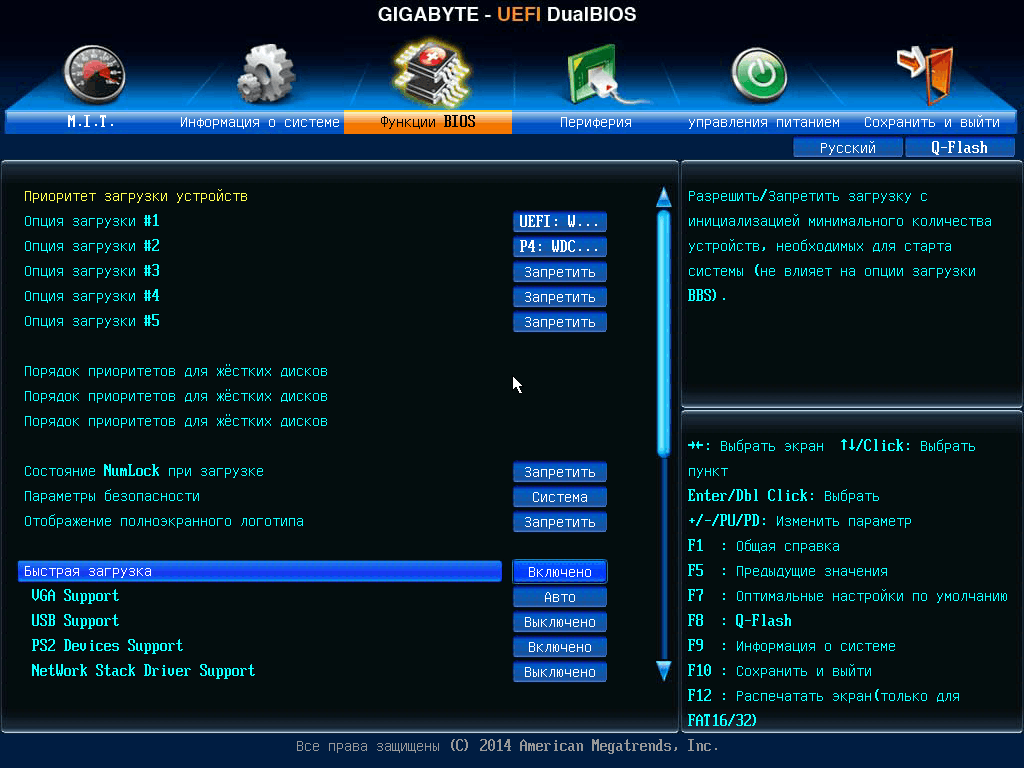Click the exit door icon
Image resolution: width=1024 pixels, height=768 pixels.
[x=926, y=74]
